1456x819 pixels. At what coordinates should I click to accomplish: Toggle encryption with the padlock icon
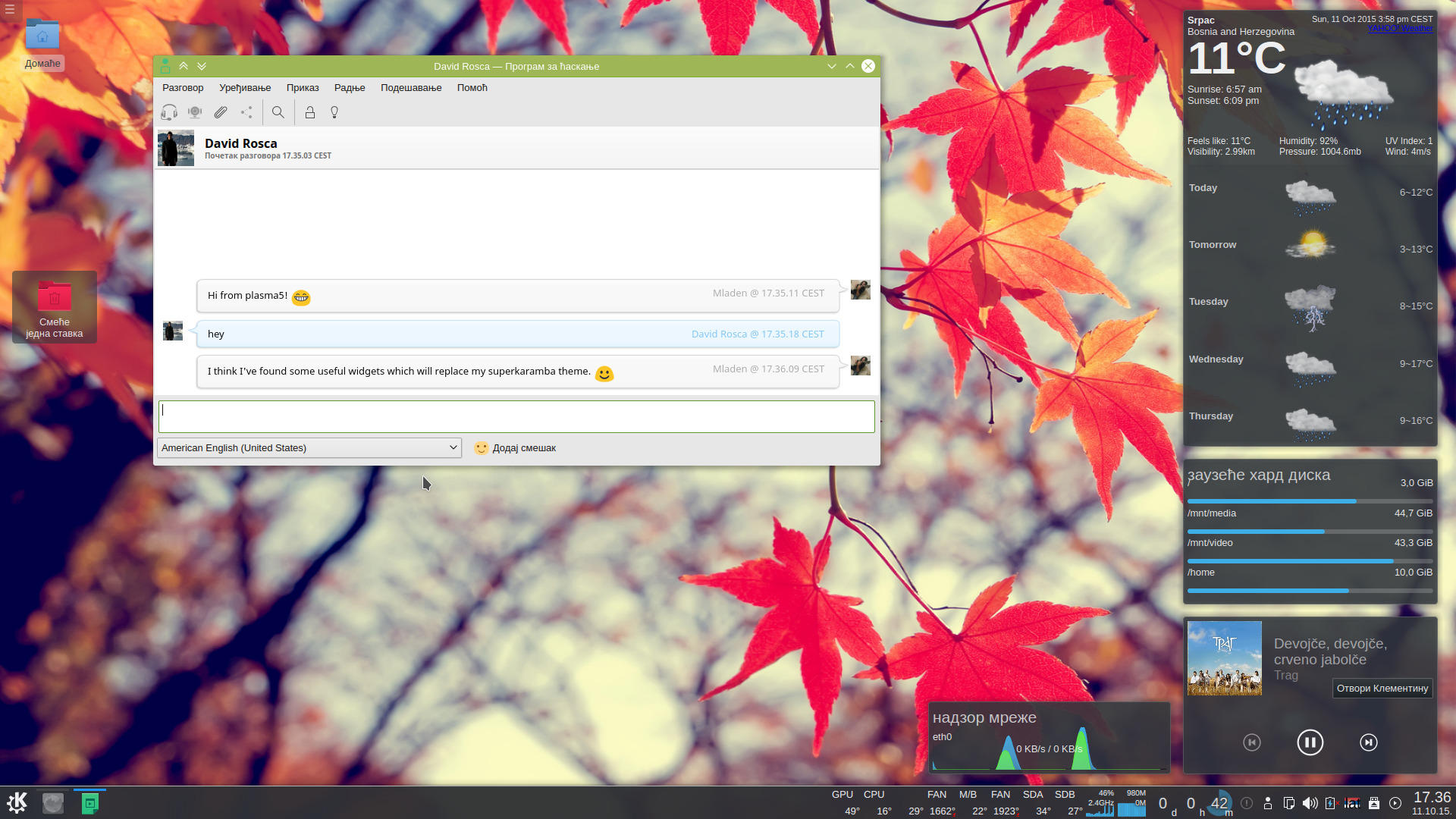[310, 112]
